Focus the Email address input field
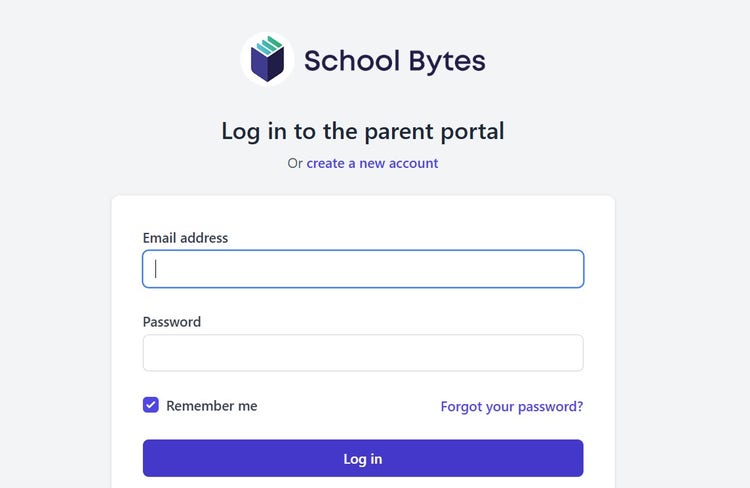The height and width of the screenshot is (488, 750). (363, 269)
